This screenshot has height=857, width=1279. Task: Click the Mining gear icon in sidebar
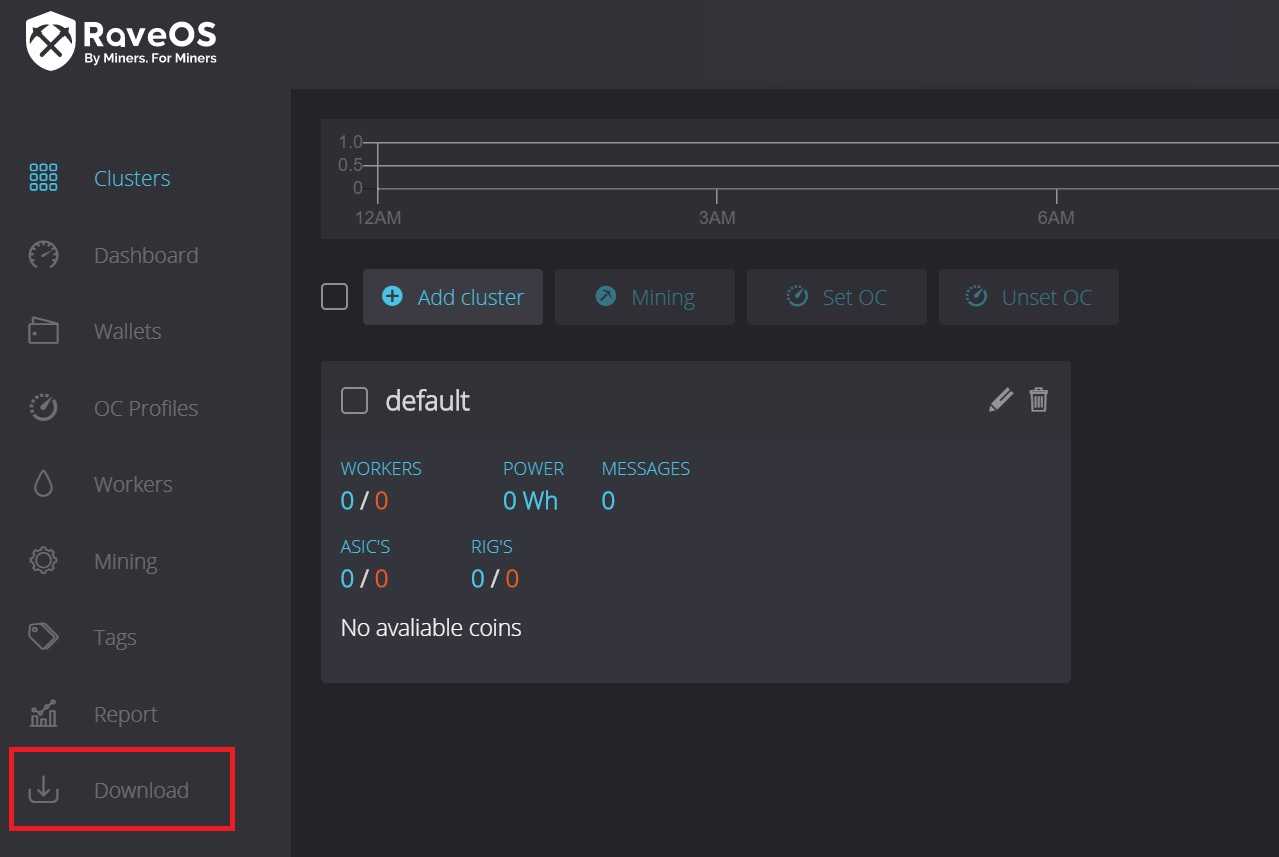[x=44, y=561]
